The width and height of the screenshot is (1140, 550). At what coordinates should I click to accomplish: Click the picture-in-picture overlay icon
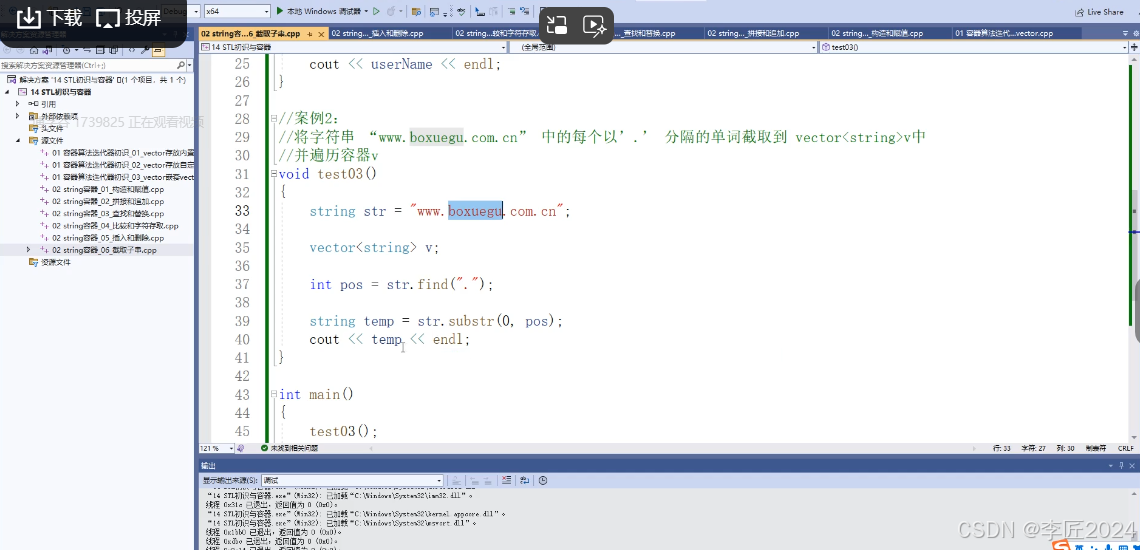point(557,25)
